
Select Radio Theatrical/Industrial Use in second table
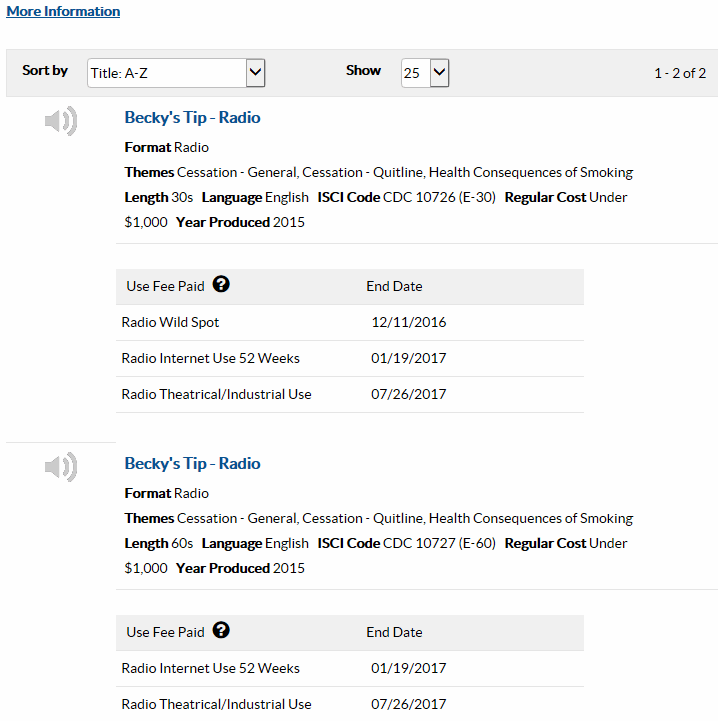click(216, 705)
